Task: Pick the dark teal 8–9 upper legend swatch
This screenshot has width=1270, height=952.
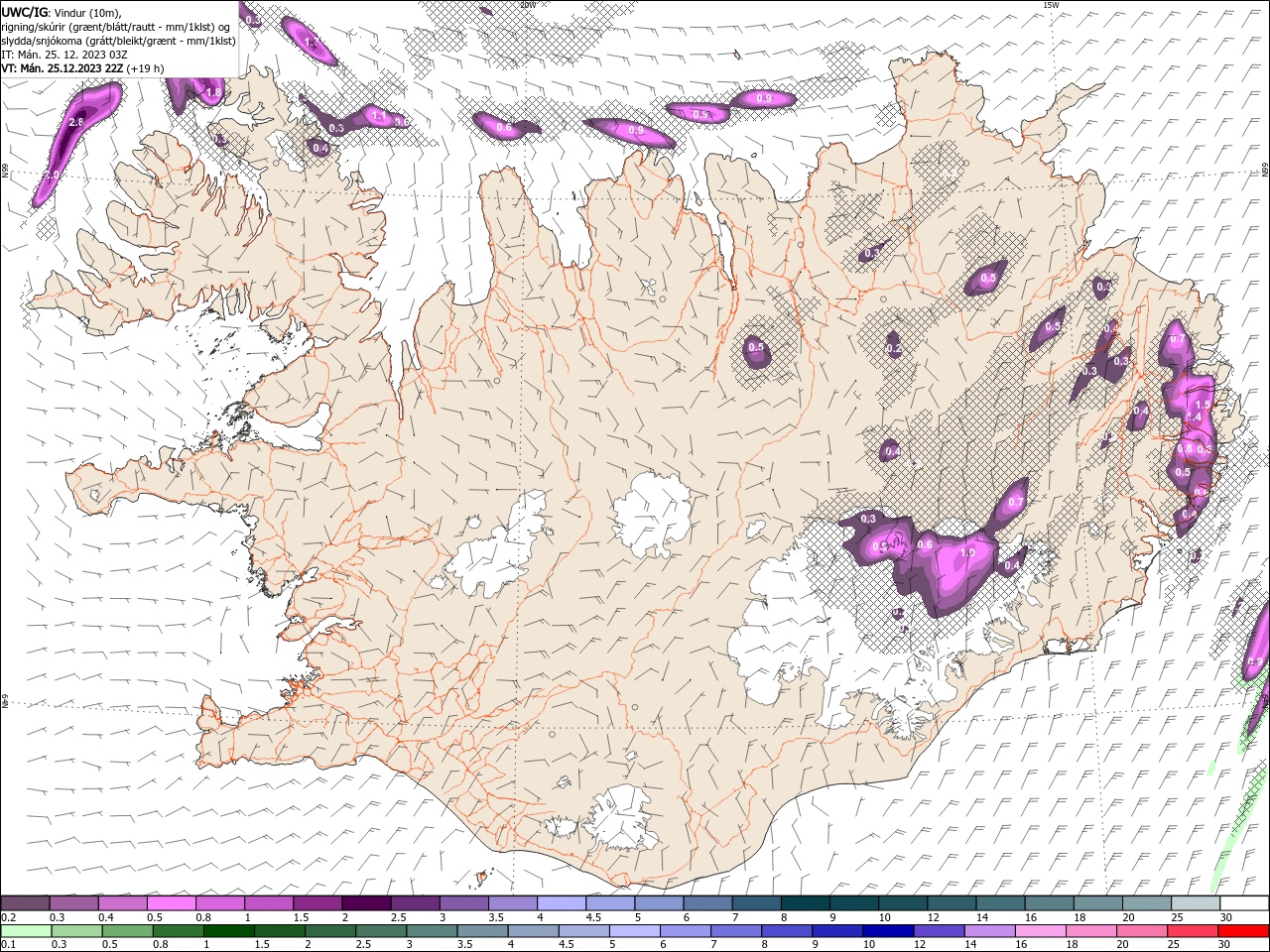Action: tap(805, 903)
